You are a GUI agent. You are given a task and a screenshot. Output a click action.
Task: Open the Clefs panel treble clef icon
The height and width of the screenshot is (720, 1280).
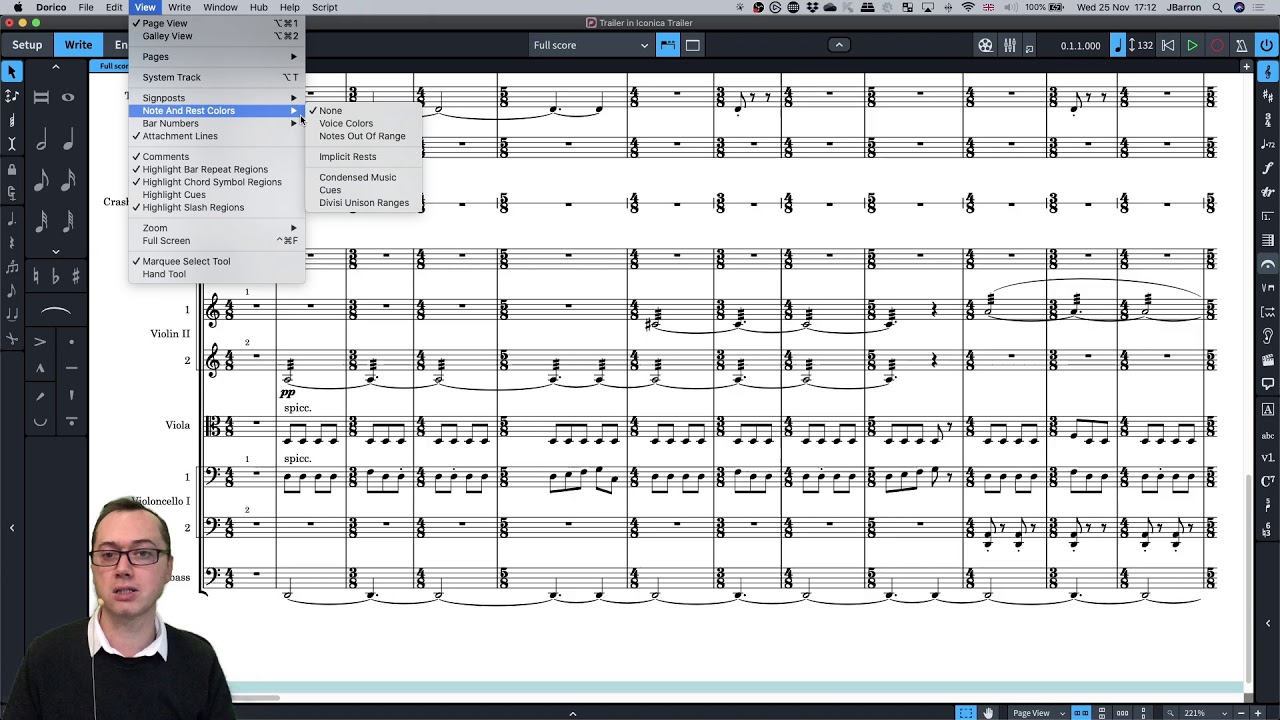click(1268, 72)
